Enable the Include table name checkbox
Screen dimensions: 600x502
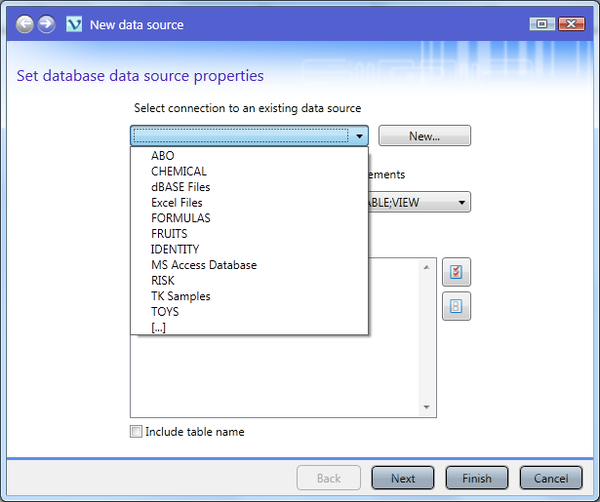click(136, 432)
